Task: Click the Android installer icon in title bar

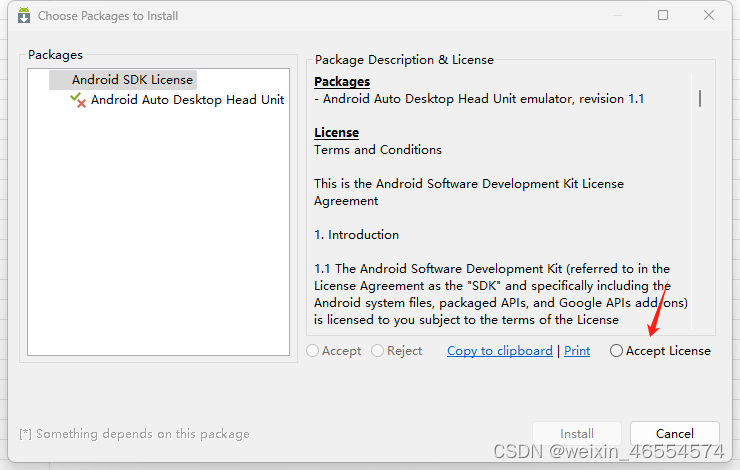Action: 24,16
